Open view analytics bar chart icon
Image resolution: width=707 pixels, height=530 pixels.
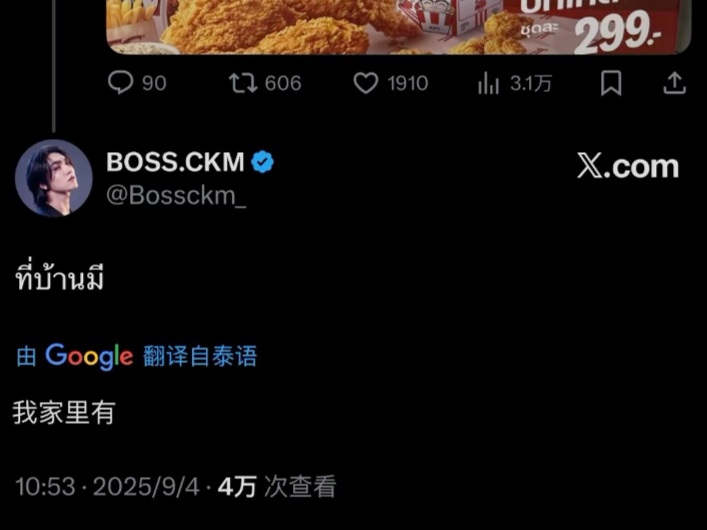(x=488, y=83)
